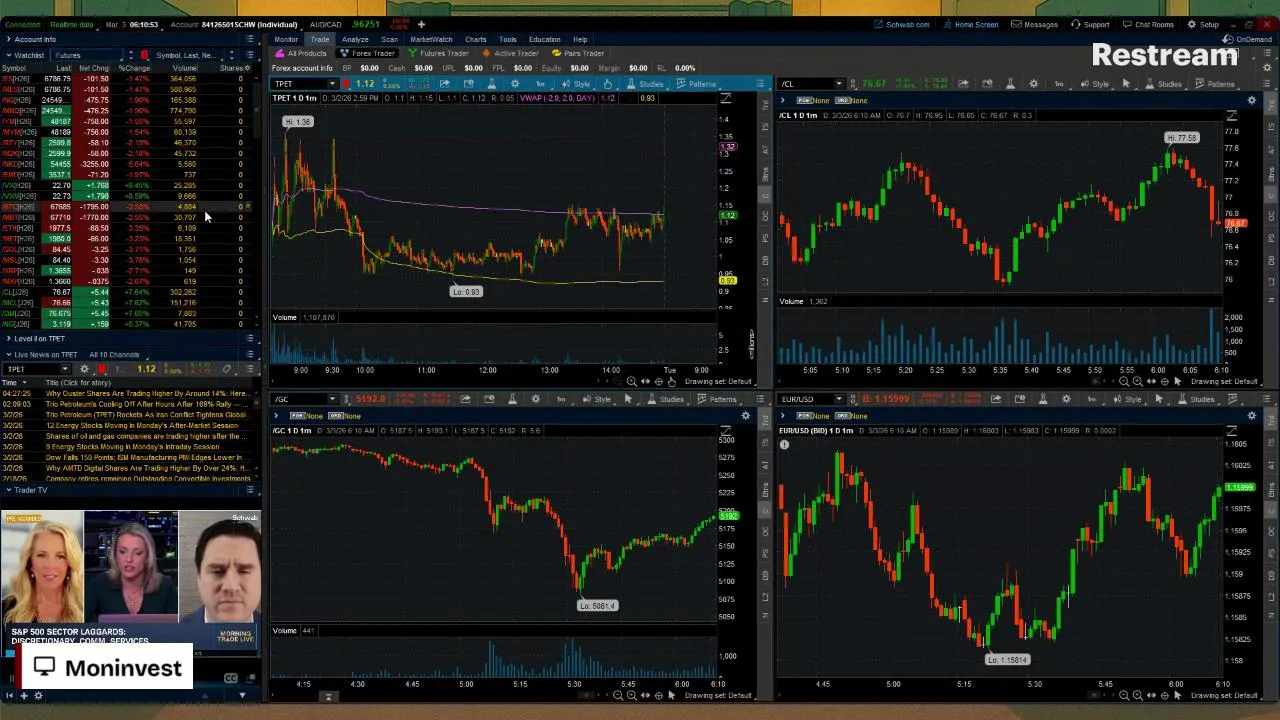The width and height of the screenshot is (1280, 720).
Task: Open the /GC chart settings gear
Action: (535, 399)
